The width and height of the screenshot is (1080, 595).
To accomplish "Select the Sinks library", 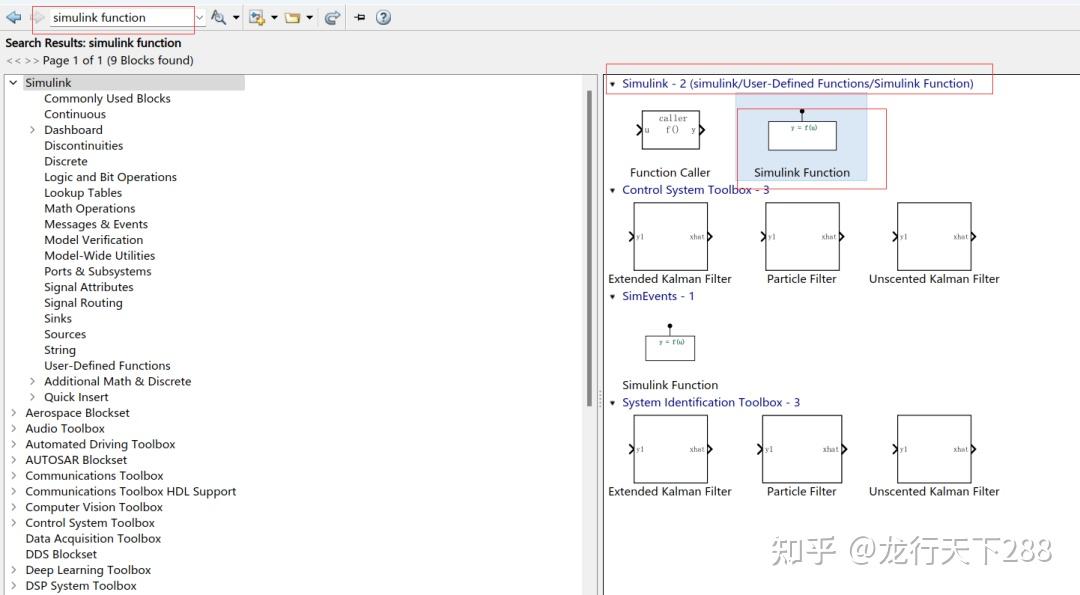I will pyautogui.click(x=58, y=318).
